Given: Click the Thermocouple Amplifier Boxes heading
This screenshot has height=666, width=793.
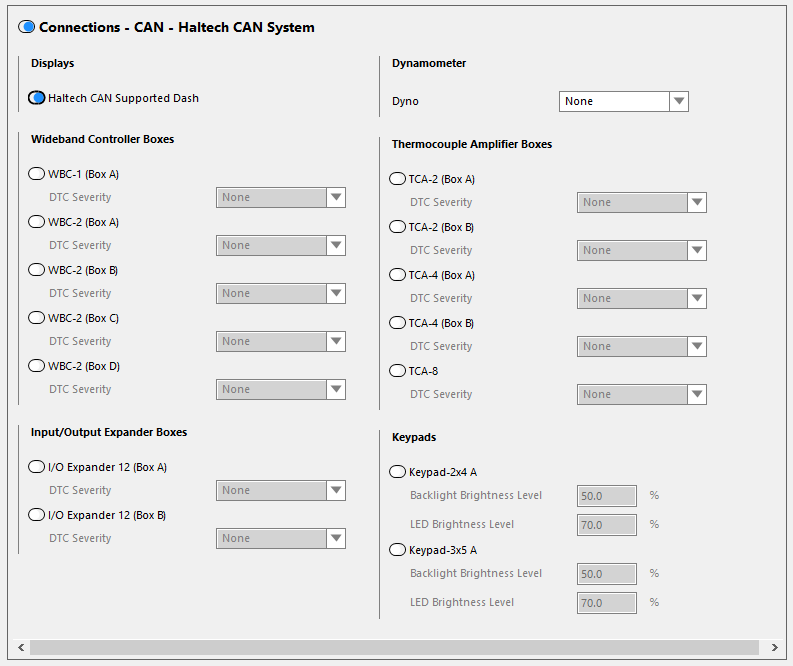Looking at the screenshot, I should tap(472, 144).
